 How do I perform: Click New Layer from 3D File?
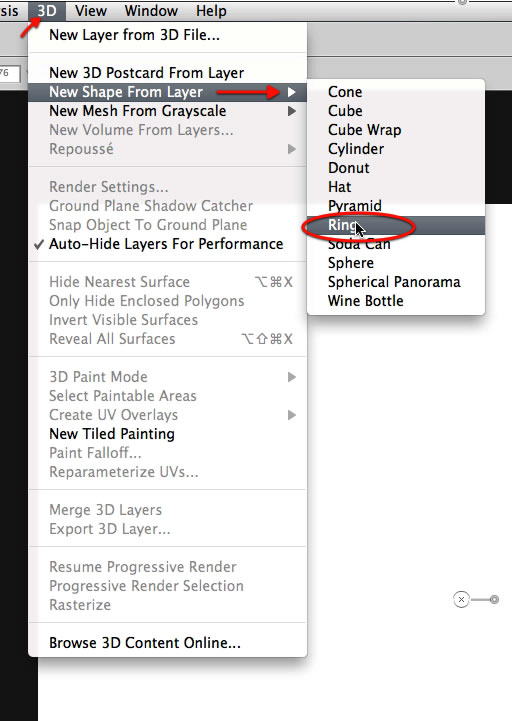(167, 35)
